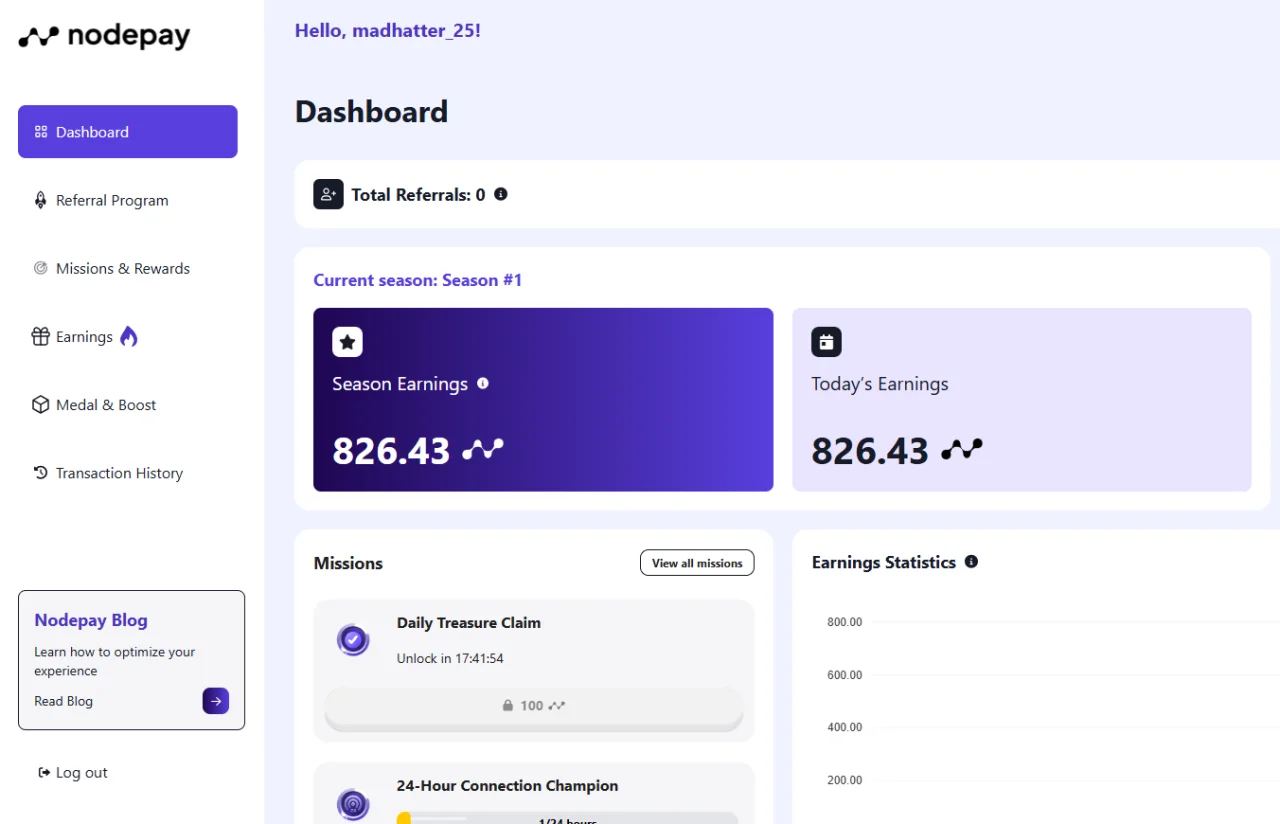Click the arrow button in Nodepay Blog card
The width and height of the screenshot is (1280, 824).
coord(216,701)
